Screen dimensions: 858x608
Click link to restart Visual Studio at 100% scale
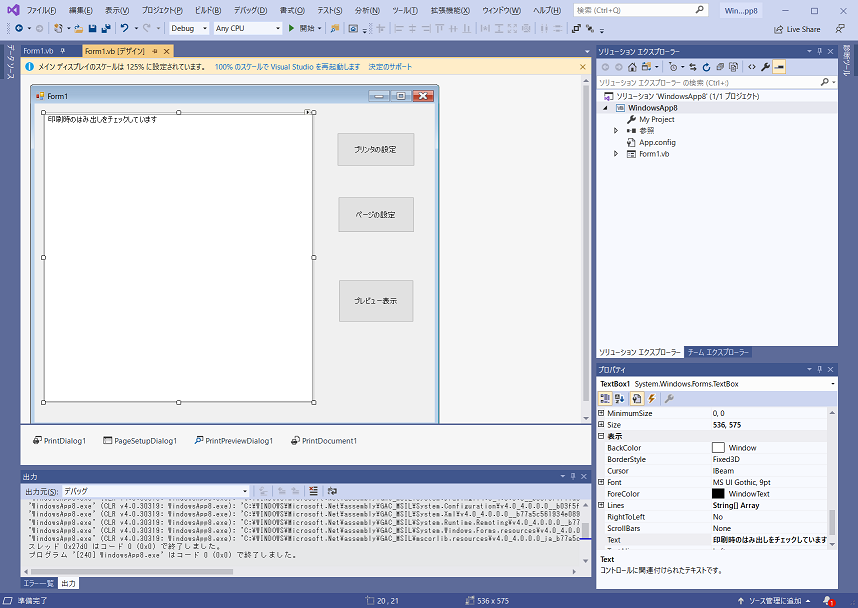(x=287, y=67)
